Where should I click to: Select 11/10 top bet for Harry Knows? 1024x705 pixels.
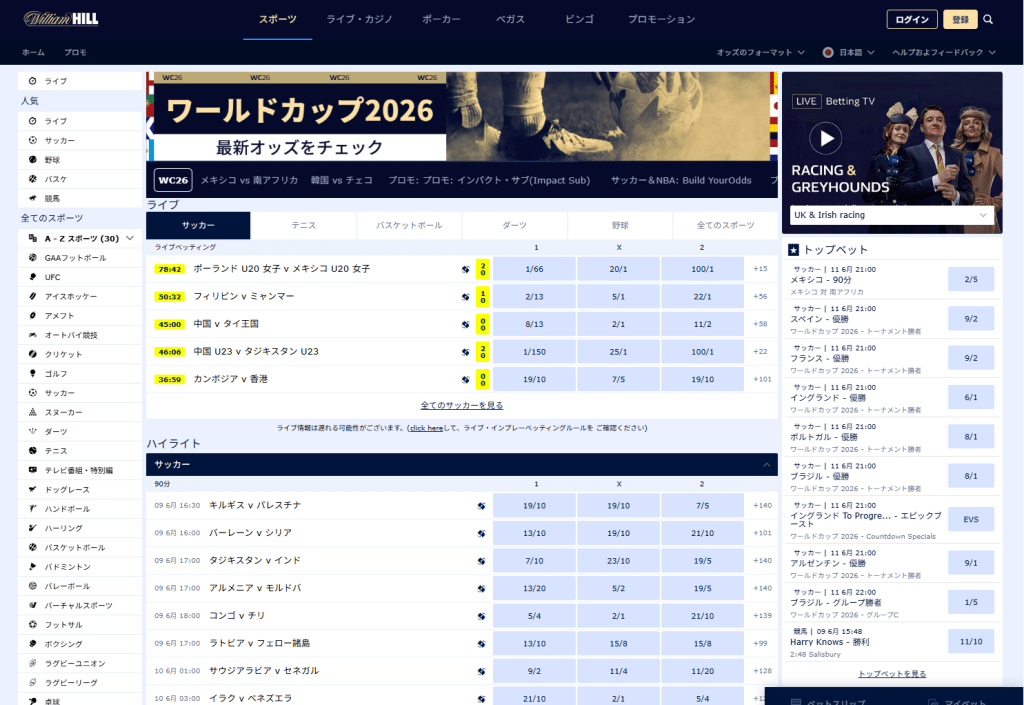tap(971, 642)
